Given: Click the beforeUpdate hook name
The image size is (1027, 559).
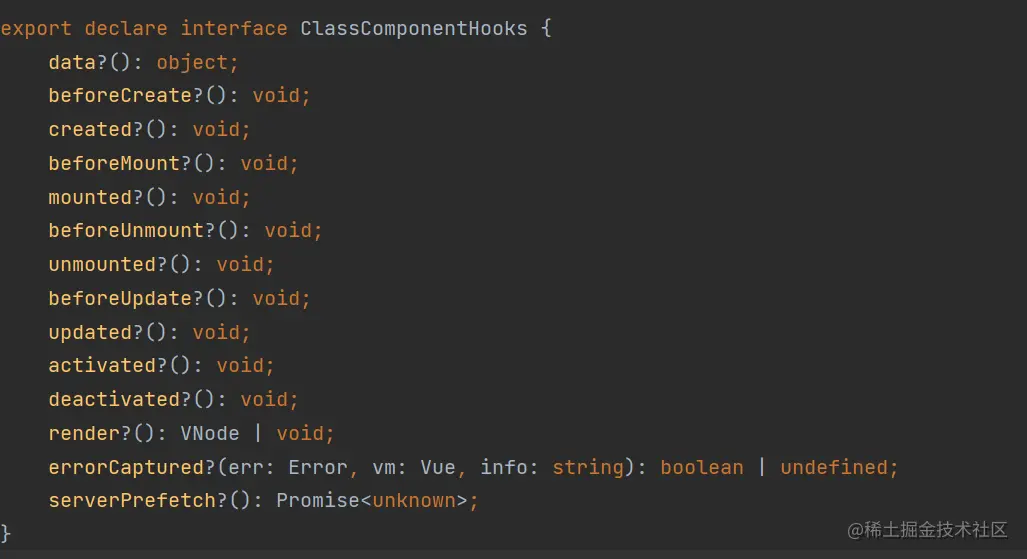Looking at the screenshot, I should (x=120, y=299).
